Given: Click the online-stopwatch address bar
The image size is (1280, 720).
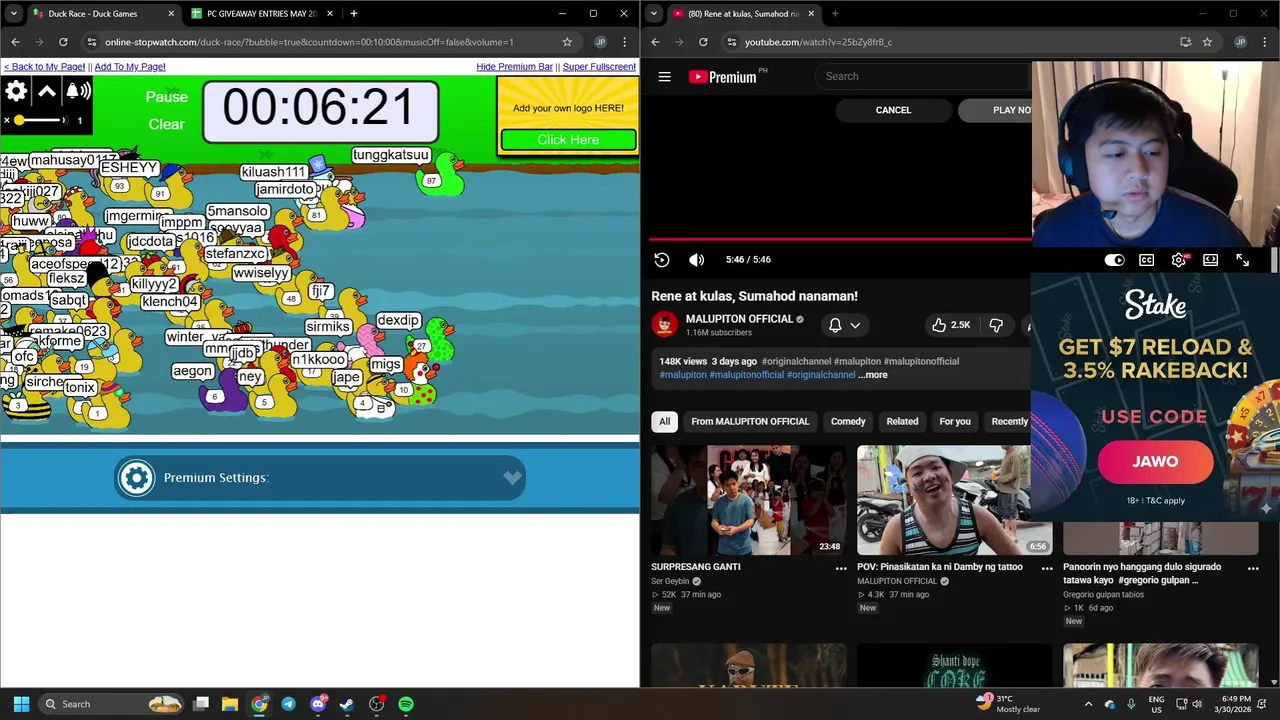Looking at the screenshot, I should click(320, 42).
